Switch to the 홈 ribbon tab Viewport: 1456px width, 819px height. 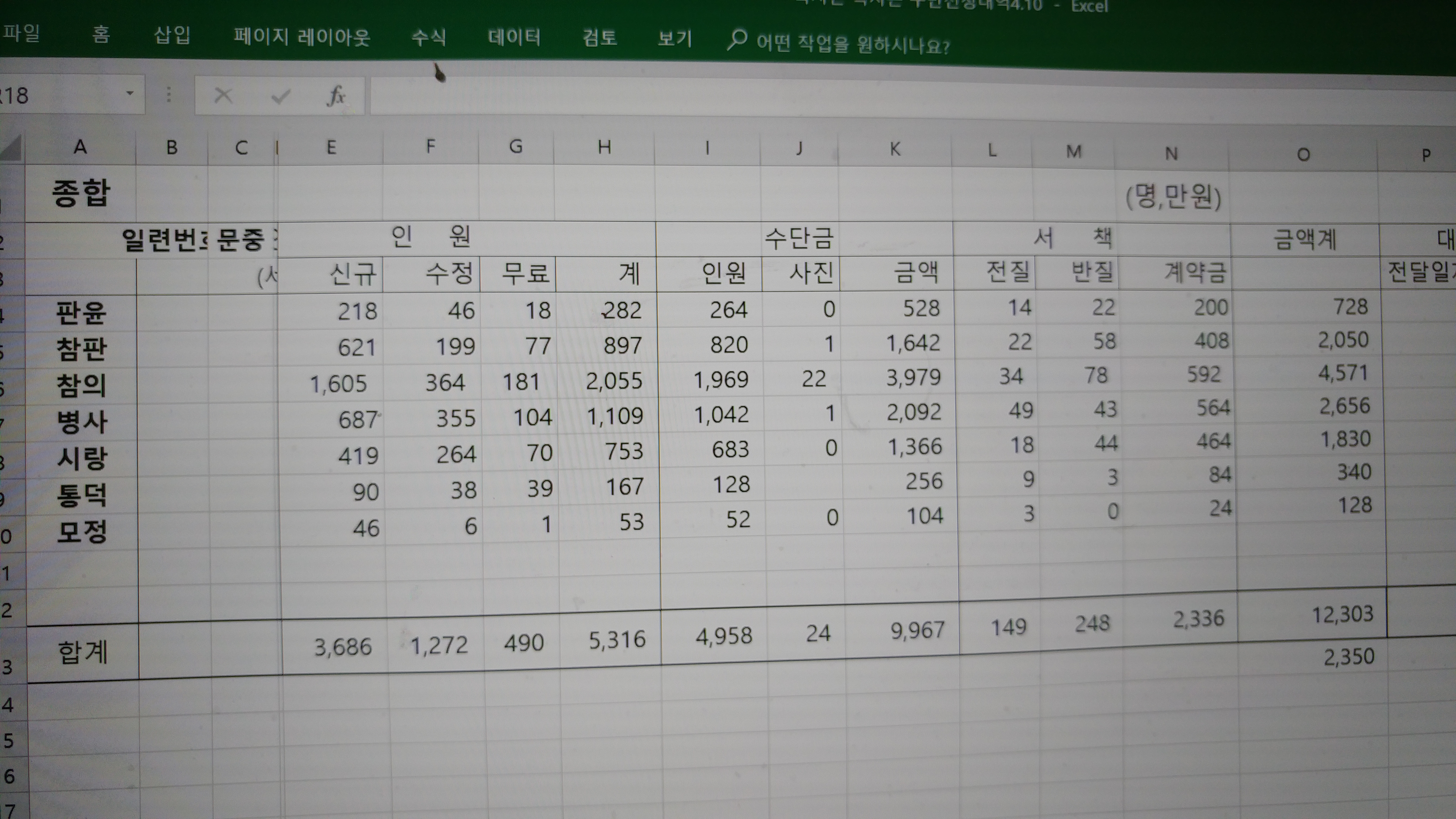point(101,35)
